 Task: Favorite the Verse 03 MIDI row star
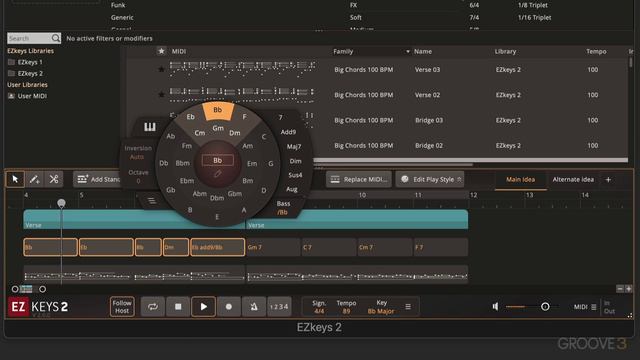[161, 69]
